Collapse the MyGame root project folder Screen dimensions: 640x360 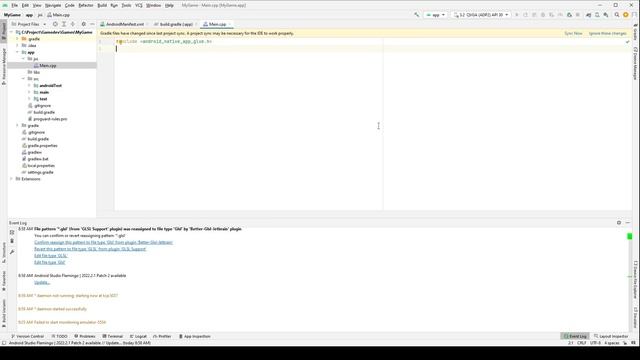[11, 32]
